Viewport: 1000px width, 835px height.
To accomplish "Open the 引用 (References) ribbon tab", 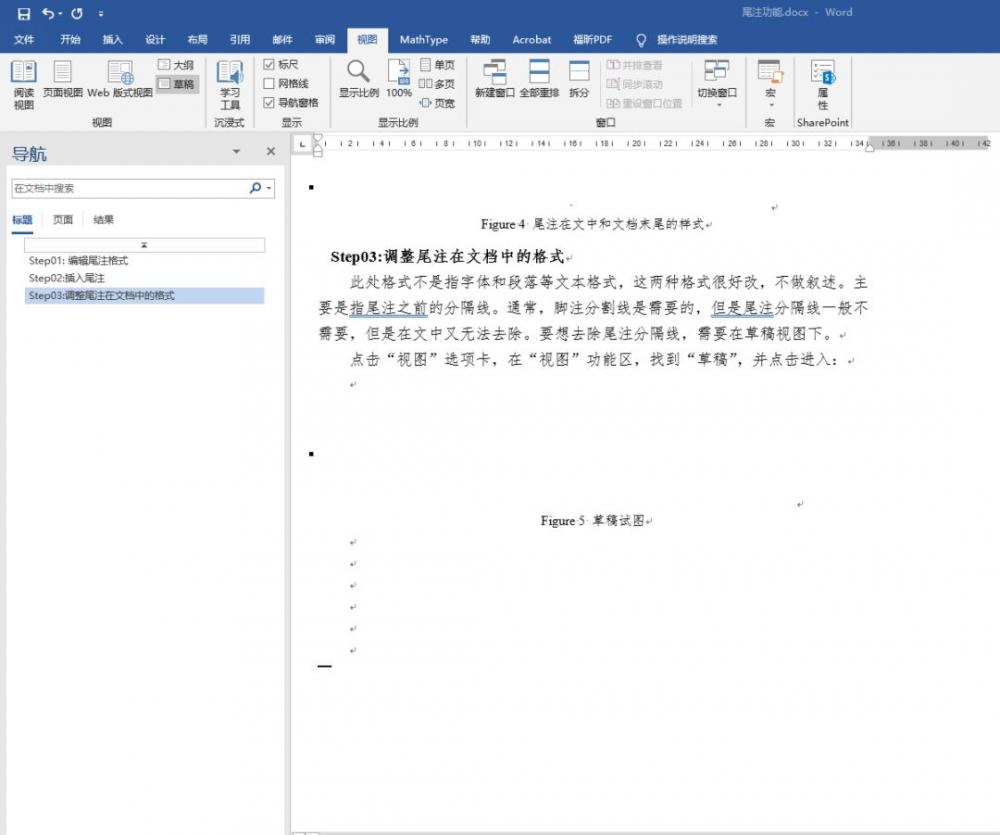I will pyautogui.click(x=240, y=40).
